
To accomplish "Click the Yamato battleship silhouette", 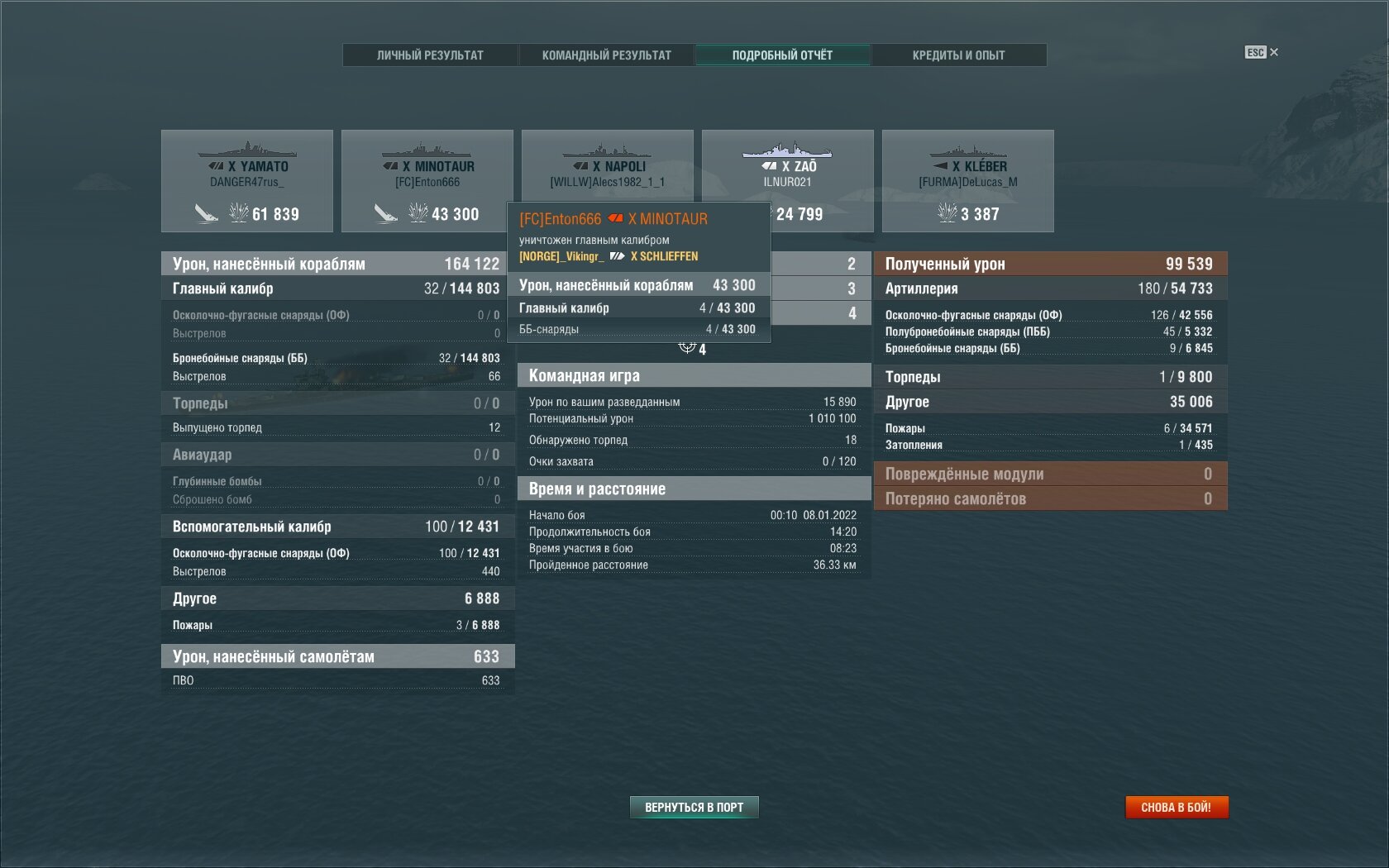I will click(247, 150).
